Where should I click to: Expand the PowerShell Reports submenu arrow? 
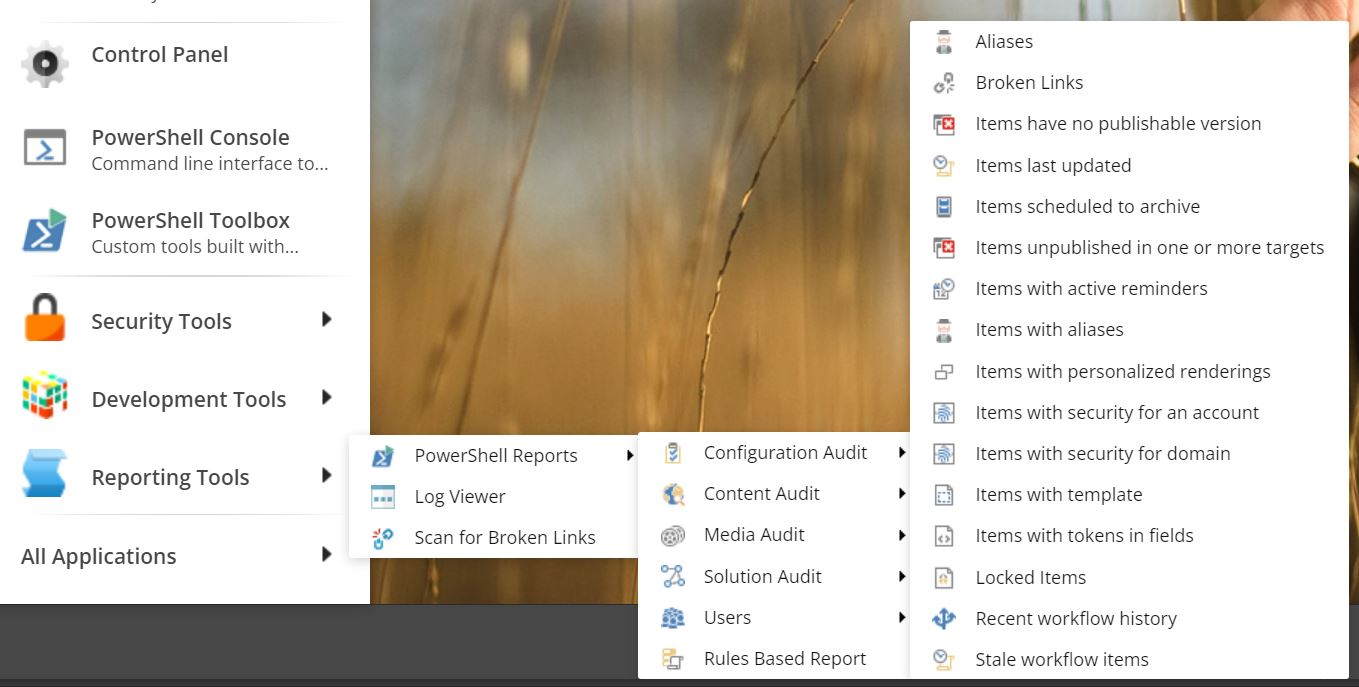coord(629,456)
